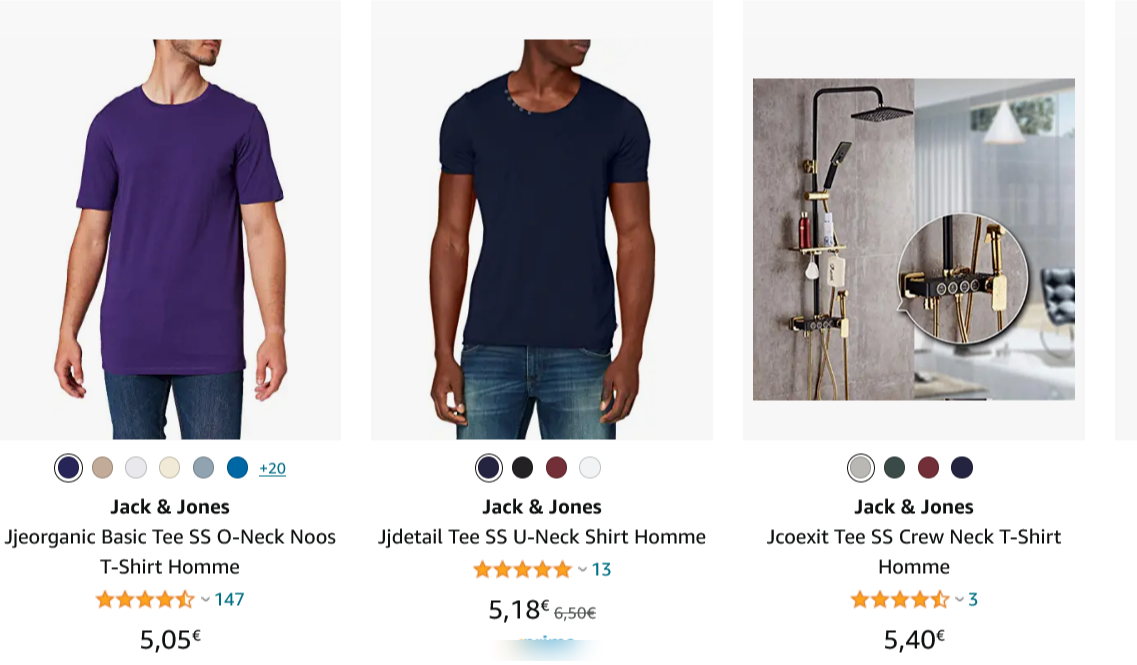Select the beige swatch on the first t-shirt
Image resolution: width=1137 pixels, height=665 pixels.
coord(102,467)
